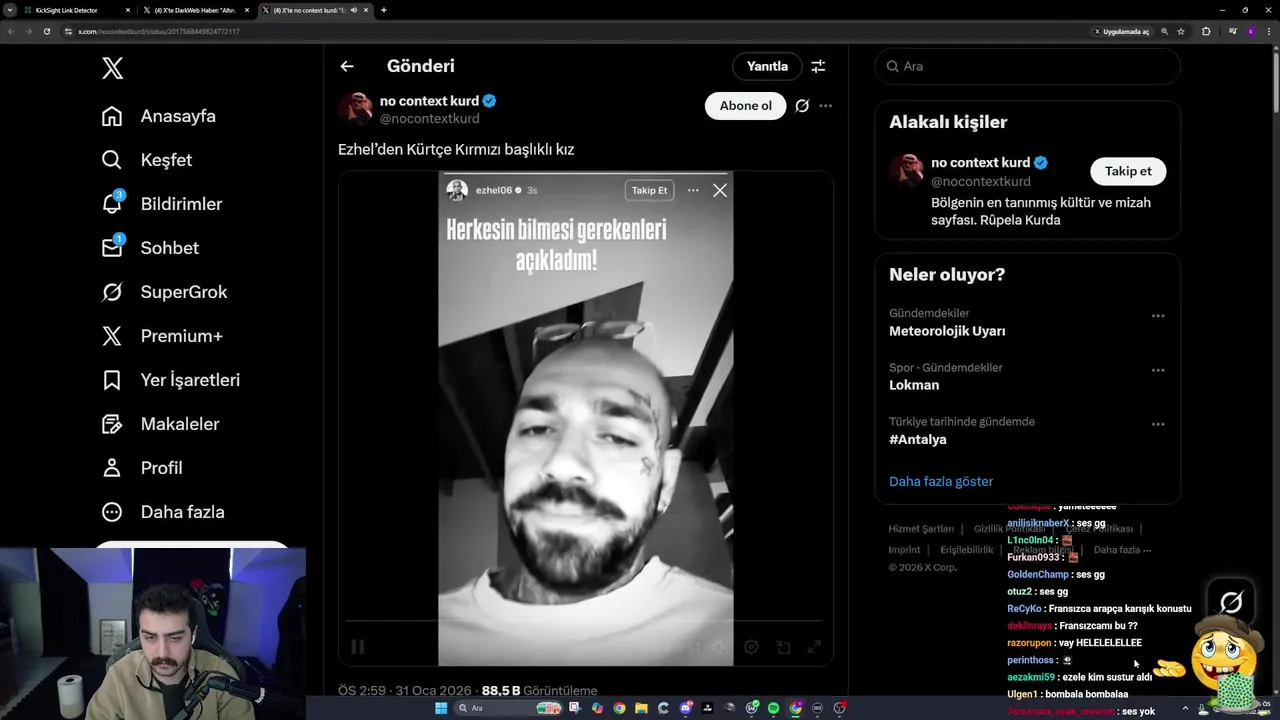This screenshot has height=720, width=1280.
Task: Open the tab search dropdown
Action: tap(9, 10)
